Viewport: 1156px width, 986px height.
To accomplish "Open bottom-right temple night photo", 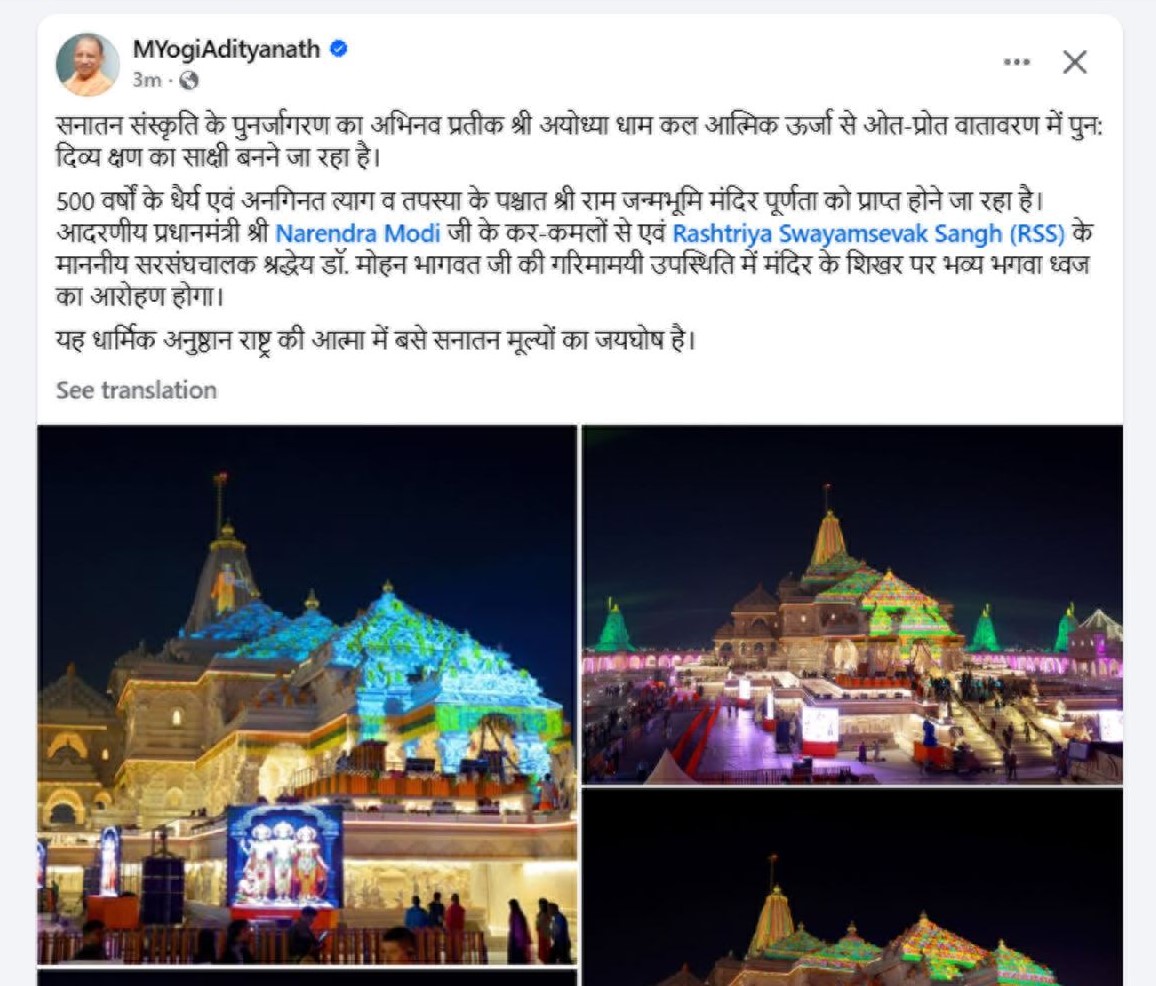I will (852, 887).
